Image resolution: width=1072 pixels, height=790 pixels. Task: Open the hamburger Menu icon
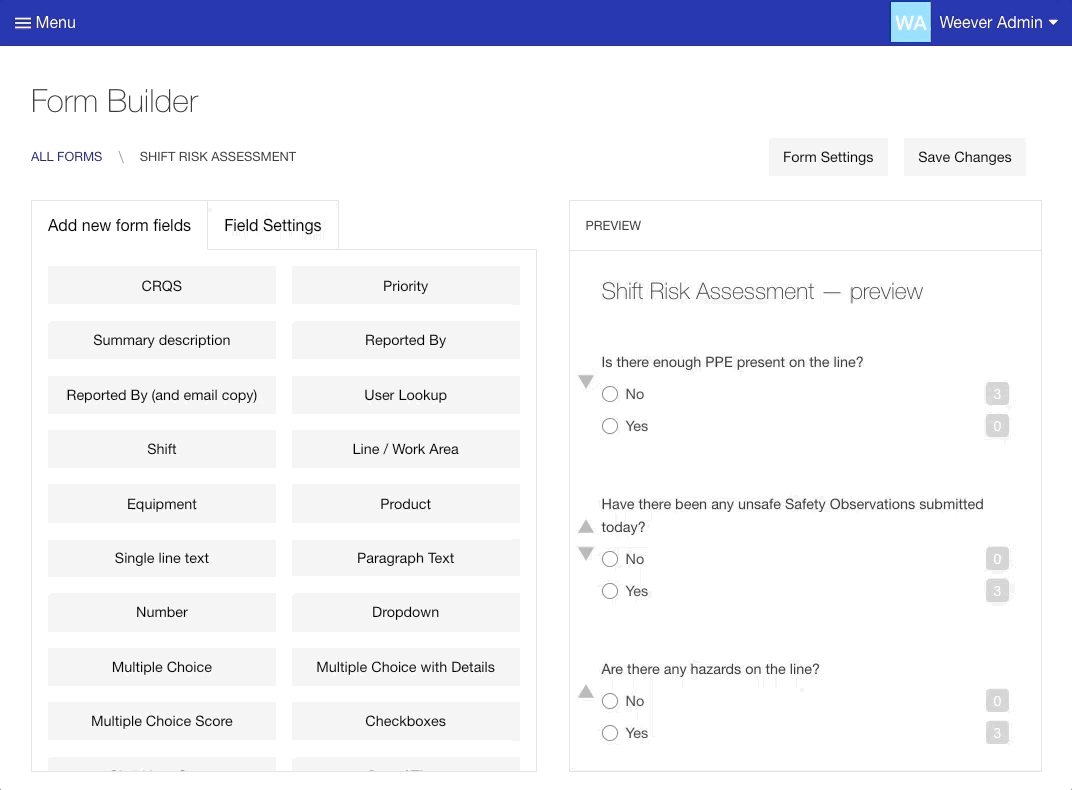[x=22, y=23]
